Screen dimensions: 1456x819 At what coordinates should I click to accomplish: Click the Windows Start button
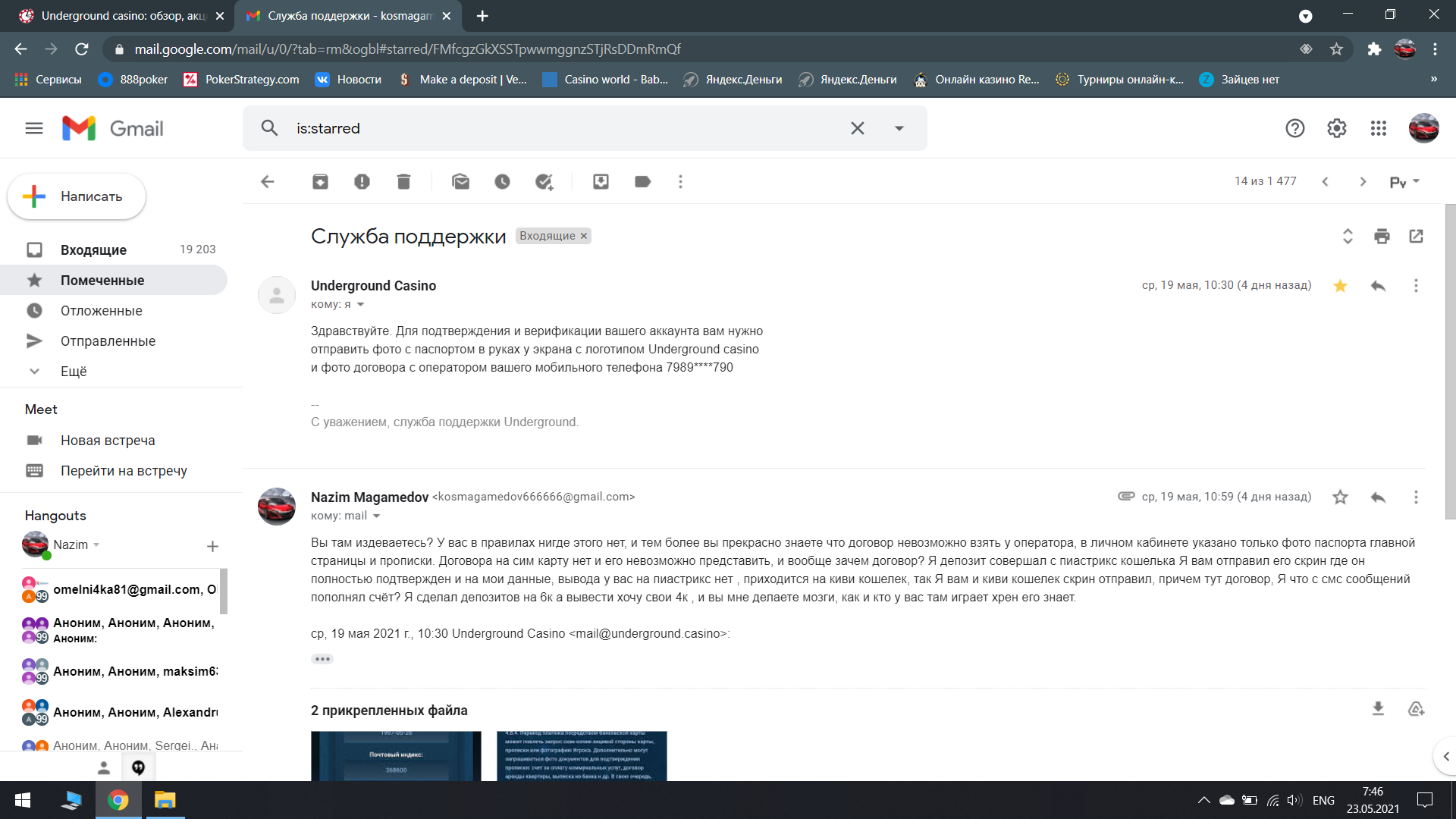(23, 800)
